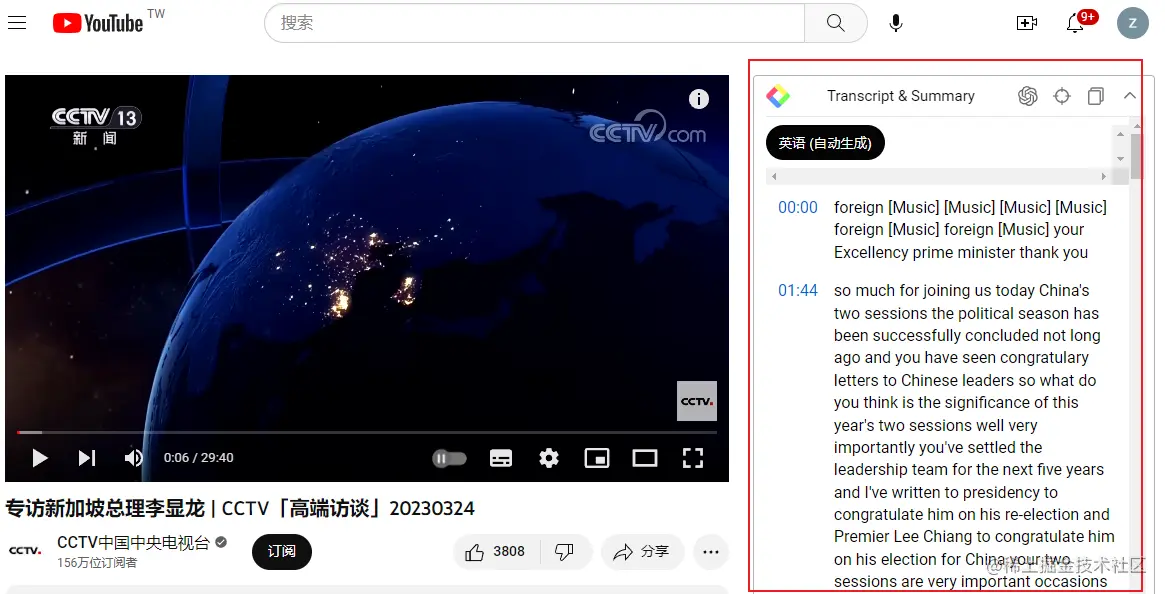The height and width of the screenshot is (594, 1165).
Task: Click the 0:06 / 29:40 time display
Action: [198, 458]
